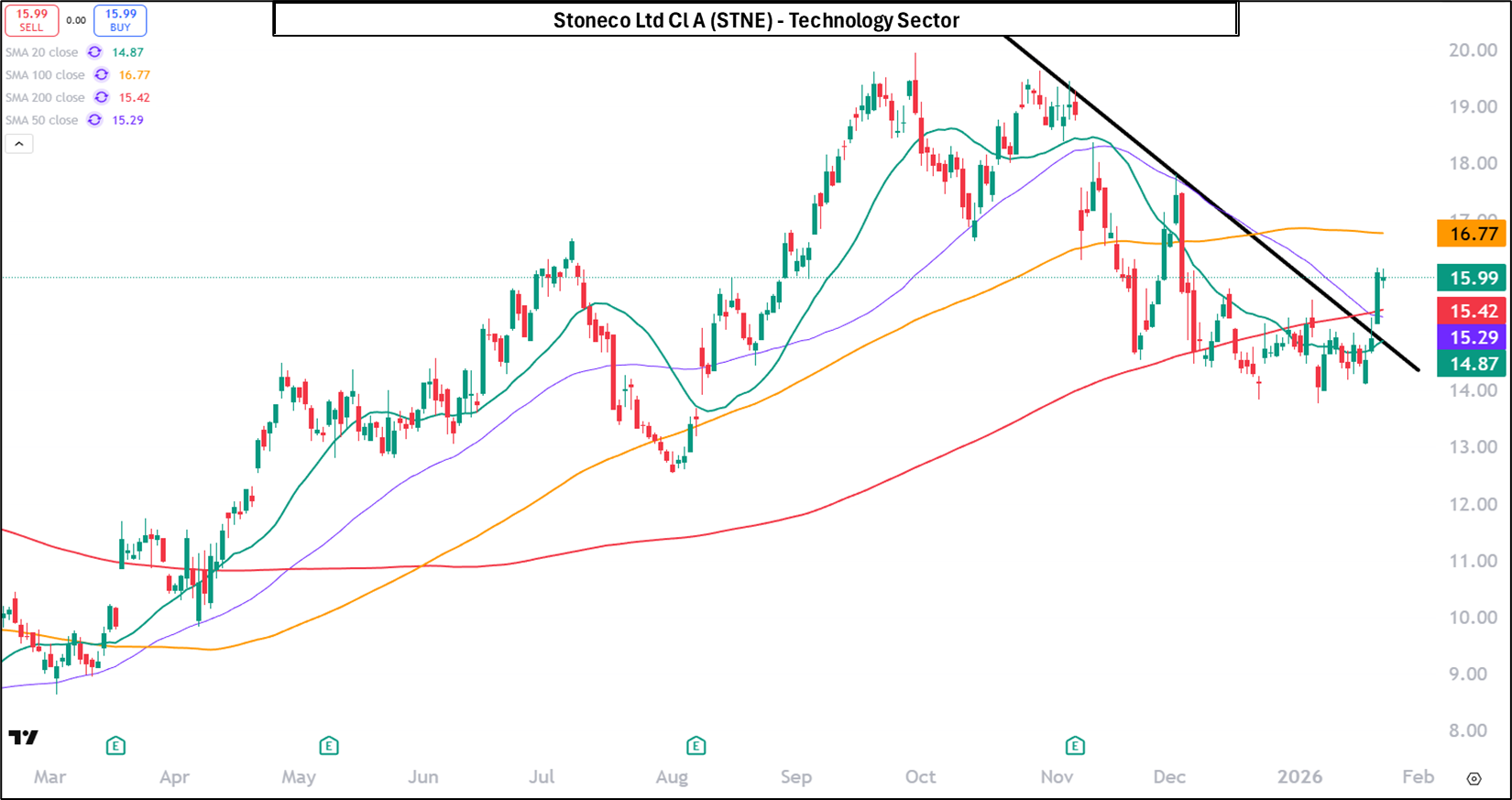1512x800 pixels.
Task: Click the Stoneco Ltd Cl A (STNE) chart title
Action: coord(756,20)
